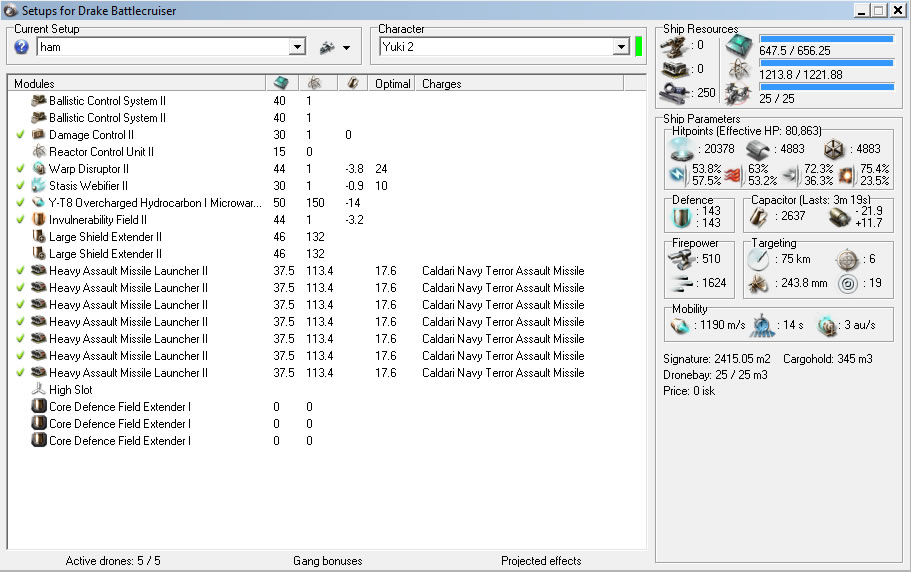Image resolution: width=911 pixels, height=572 pixels.
Task: Click the Warp Disruptor II module icon
Action: [39, 169]
